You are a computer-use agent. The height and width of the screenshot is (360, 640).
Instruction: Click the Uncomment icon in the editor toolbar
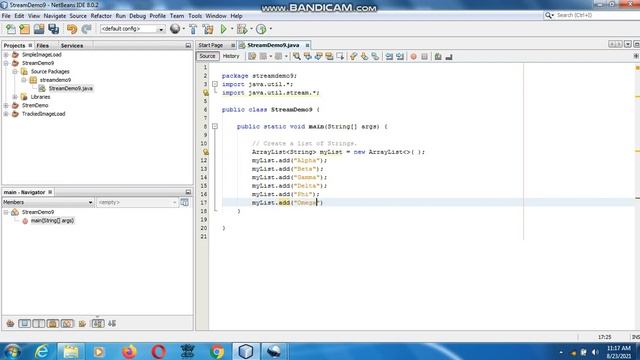click(449, 57)
